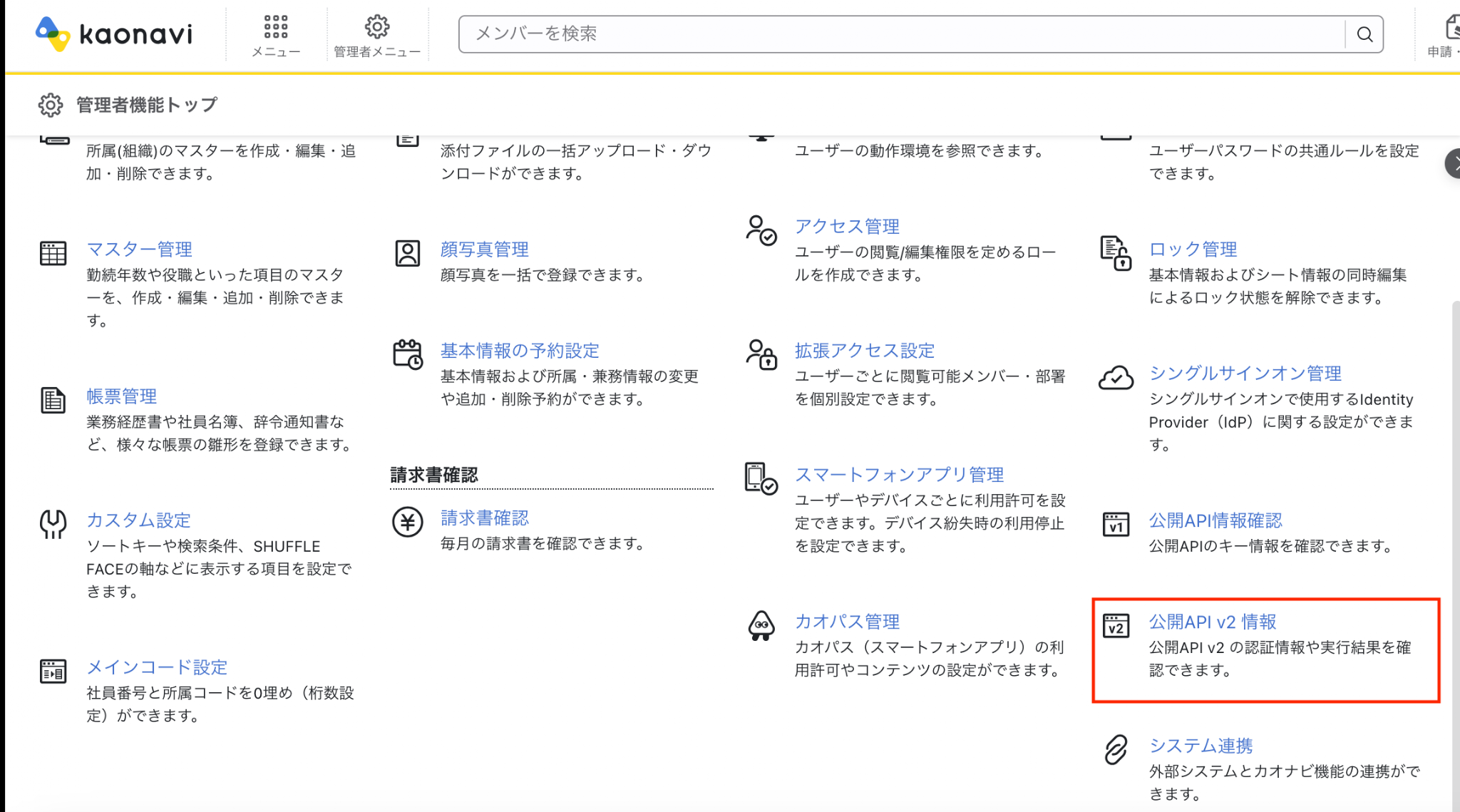The image size is (1460, 812).
Task: Click the スマートフォンアプリ管理 phone icon
Action: point(761,478)
